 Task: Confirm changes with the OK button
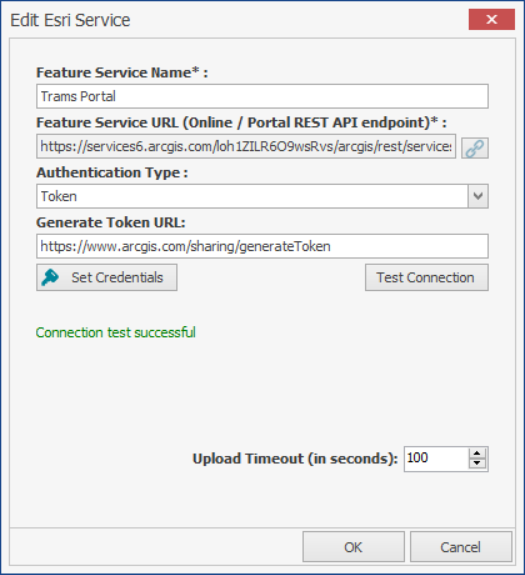(x=353, y=547)
